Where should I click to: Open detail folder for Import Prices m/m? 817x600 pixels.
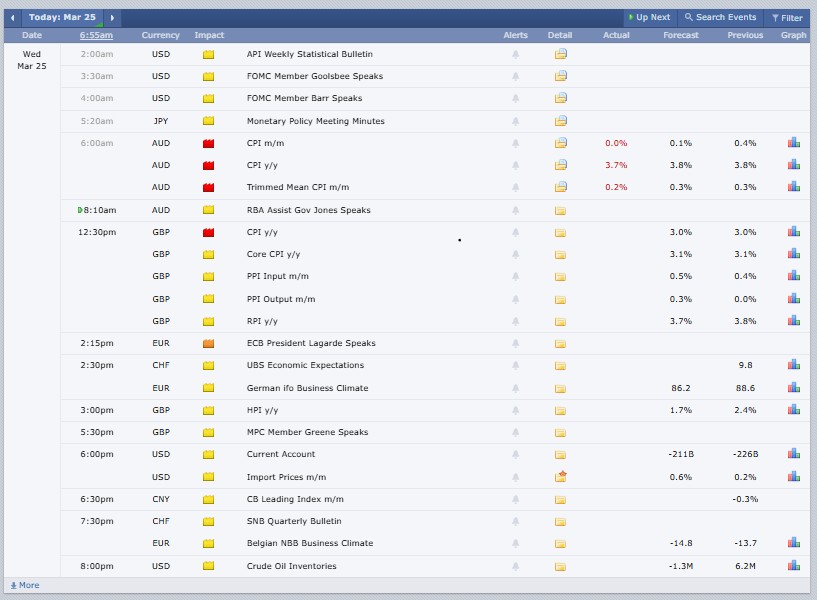tap(560, 477)
